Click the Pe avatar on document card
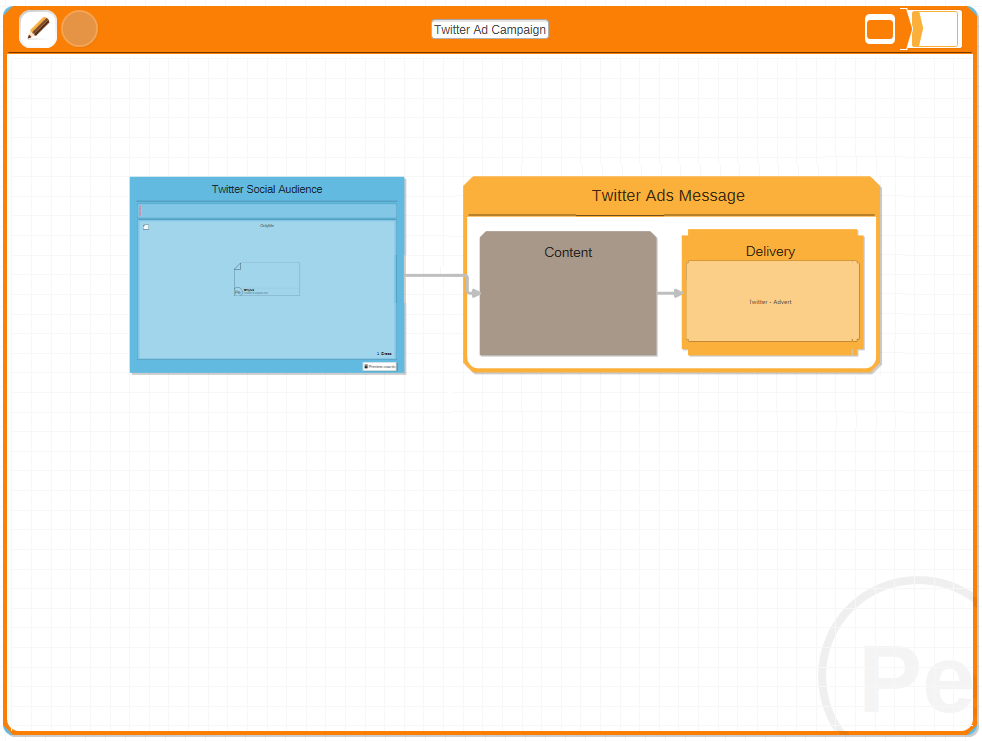This screenshot has width=982, height=741. 238,292
